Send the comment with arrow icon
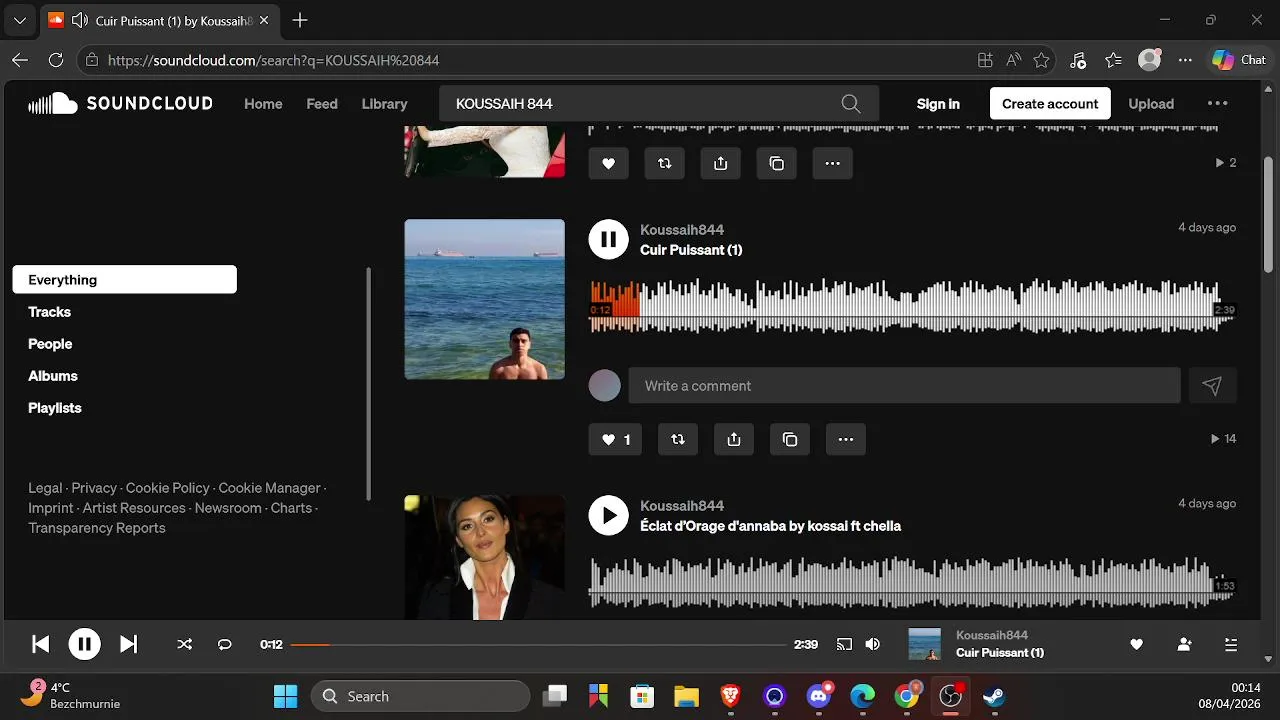Viewport: 1280px width, 720px height. point(1212,386)
